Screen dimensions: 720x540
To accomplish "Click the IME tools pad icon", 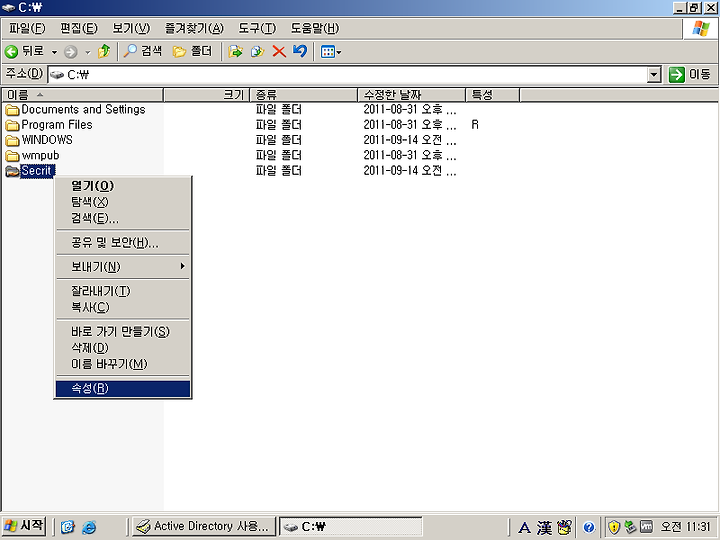I will (564, 527).
